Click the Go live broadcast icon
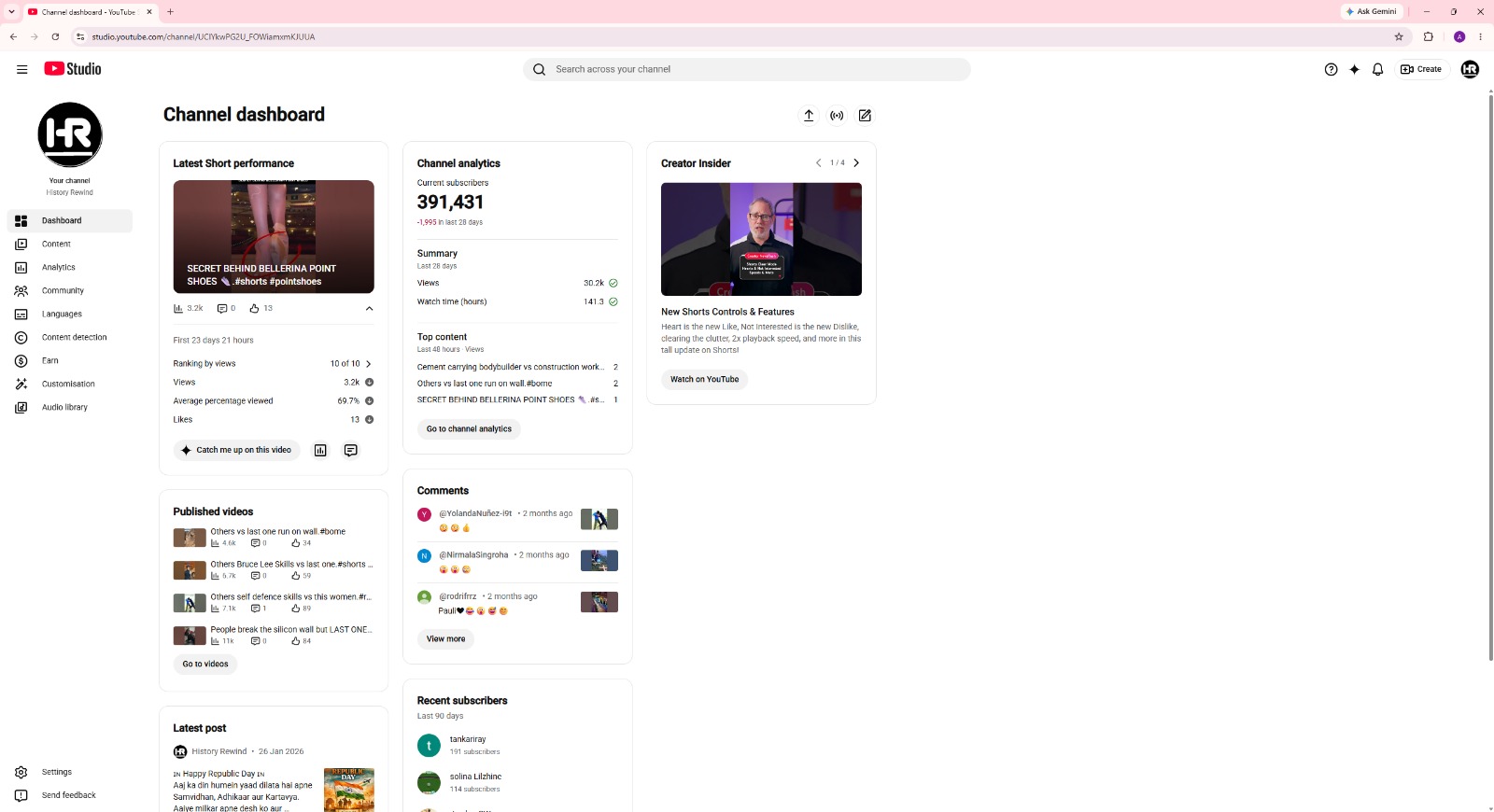 (837, 116)
